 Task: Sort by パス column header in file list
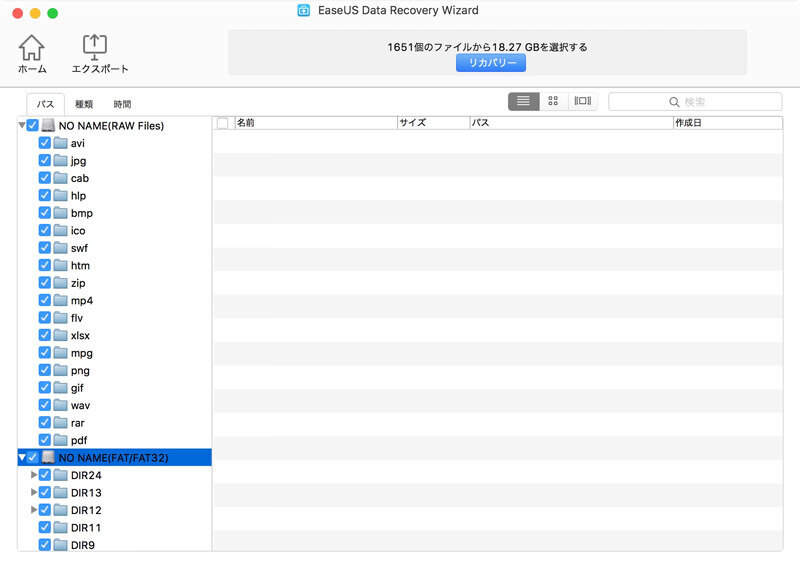pyautogui.click(x=571, y=123)
